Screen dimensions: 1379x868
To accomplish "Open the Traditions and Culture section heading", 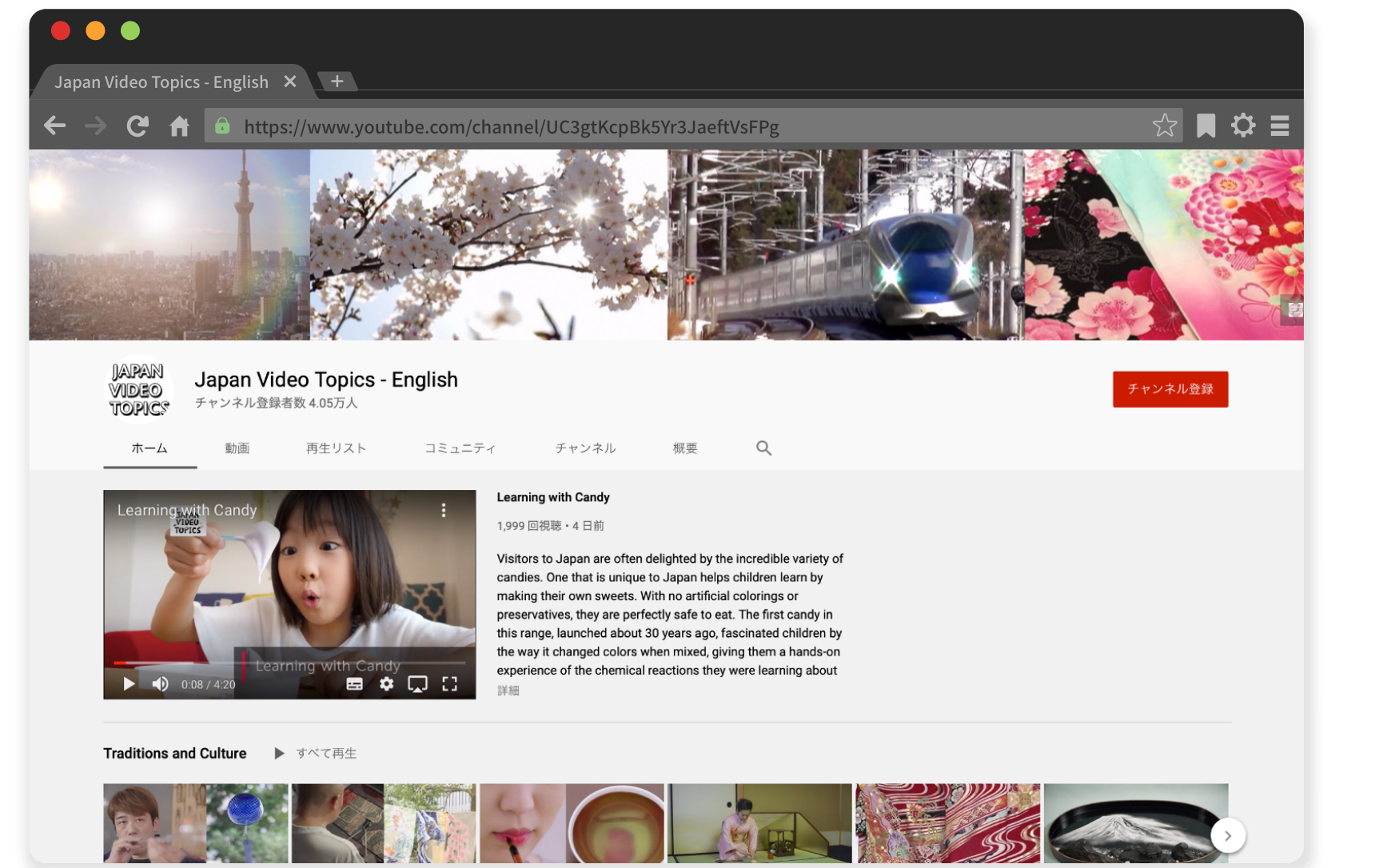I will (x=175, y=753).
